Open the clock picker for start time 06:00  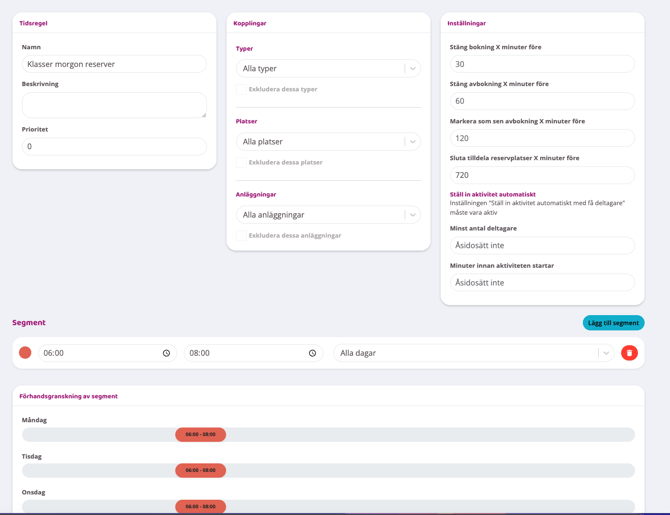tap(166, 353)
